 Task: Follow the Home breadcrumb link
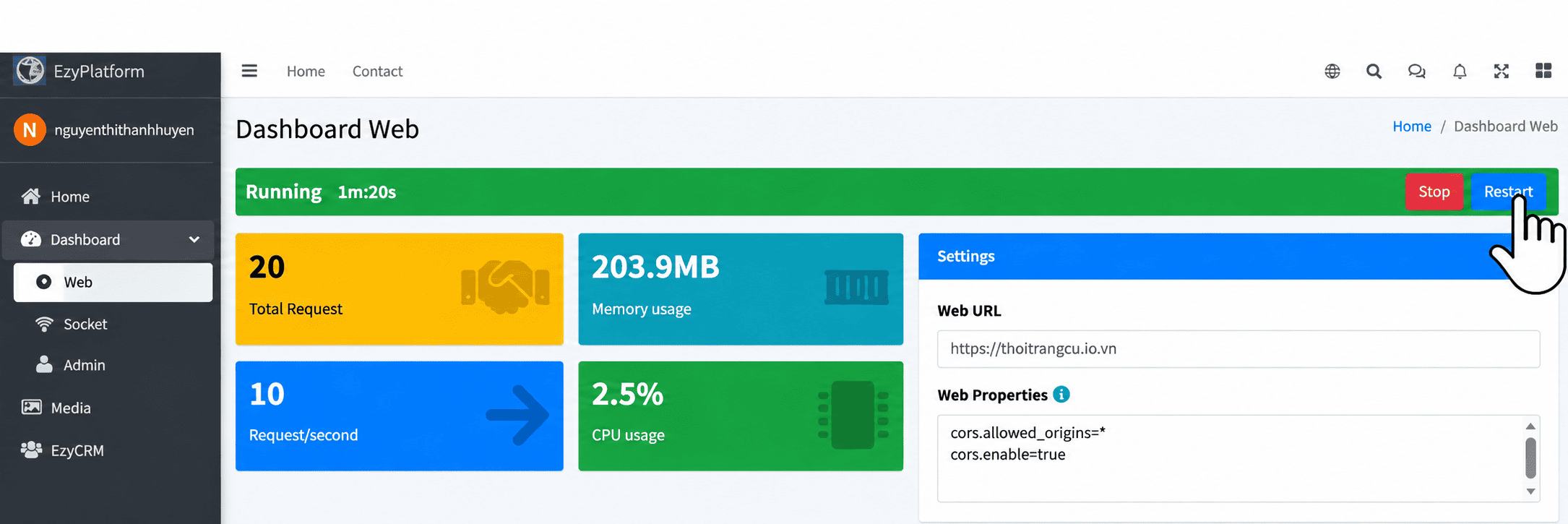pyautogui.click(x=1412, y=126)
